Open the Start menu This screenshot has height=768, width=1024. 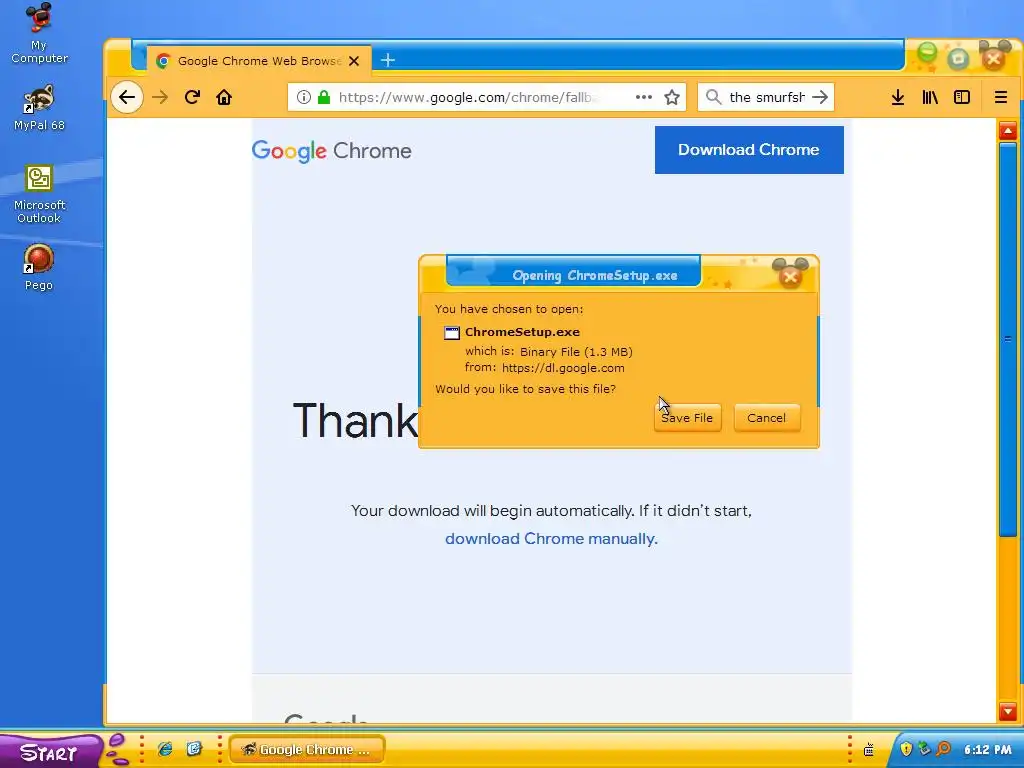[x=50, y=752]
